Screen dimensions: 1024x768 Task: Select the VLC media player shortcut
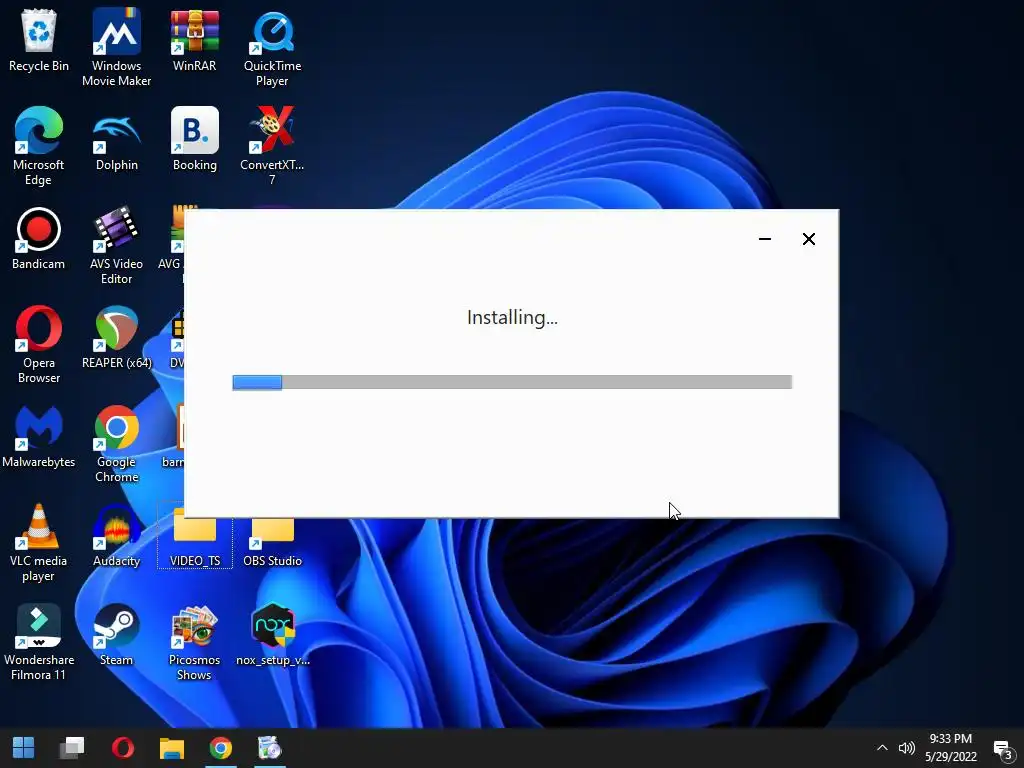(39, 543)
